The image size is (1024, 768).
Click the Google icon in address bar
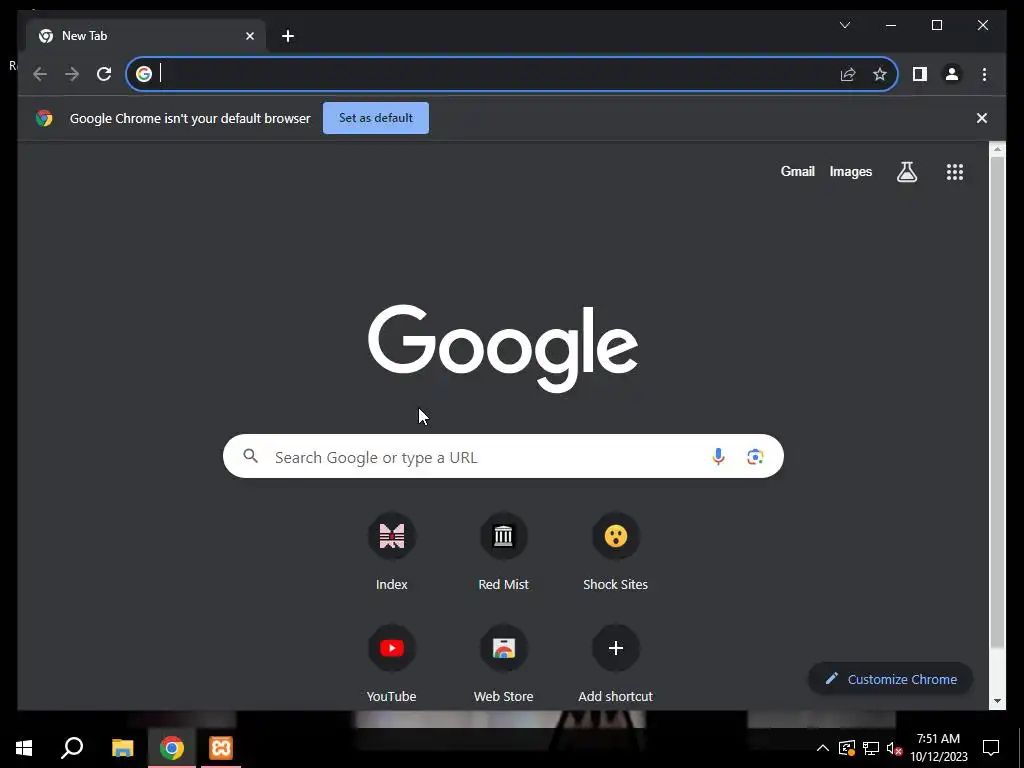point(144,74)
